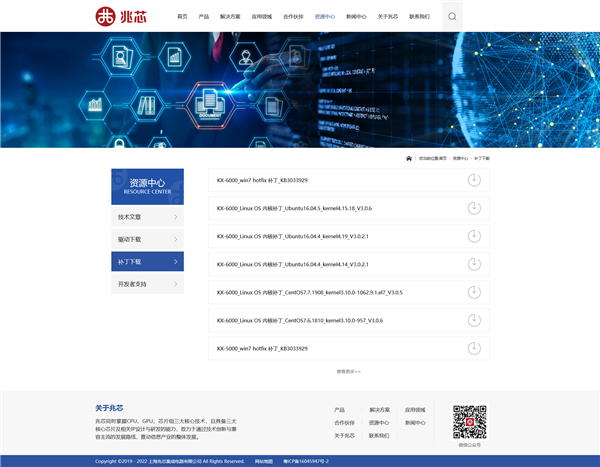Click the footer 新闻中心 link

pos(415,423)
